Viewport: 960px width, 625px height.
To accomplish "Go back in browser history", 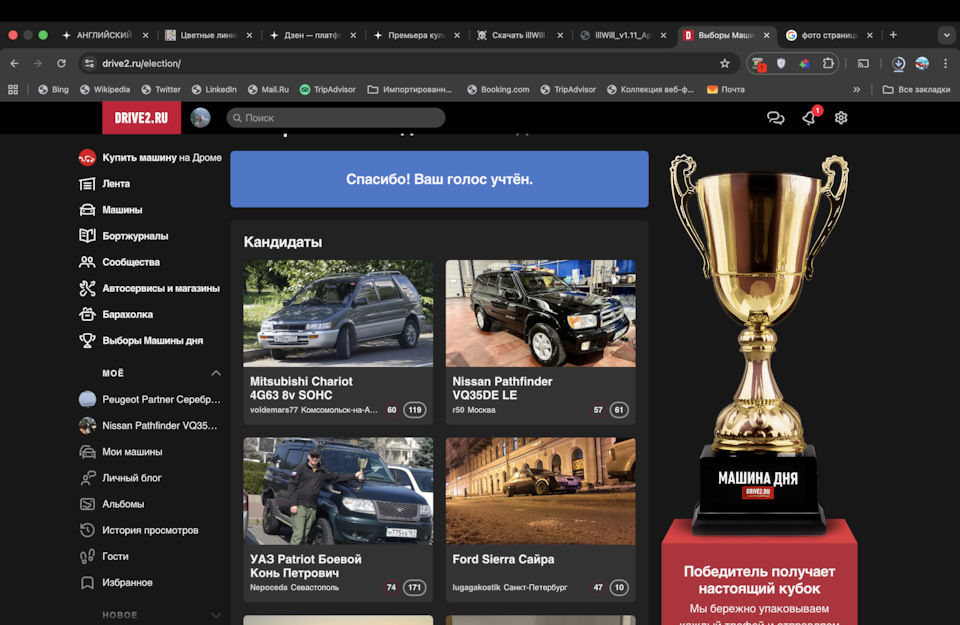I will [x=15, y=63].
